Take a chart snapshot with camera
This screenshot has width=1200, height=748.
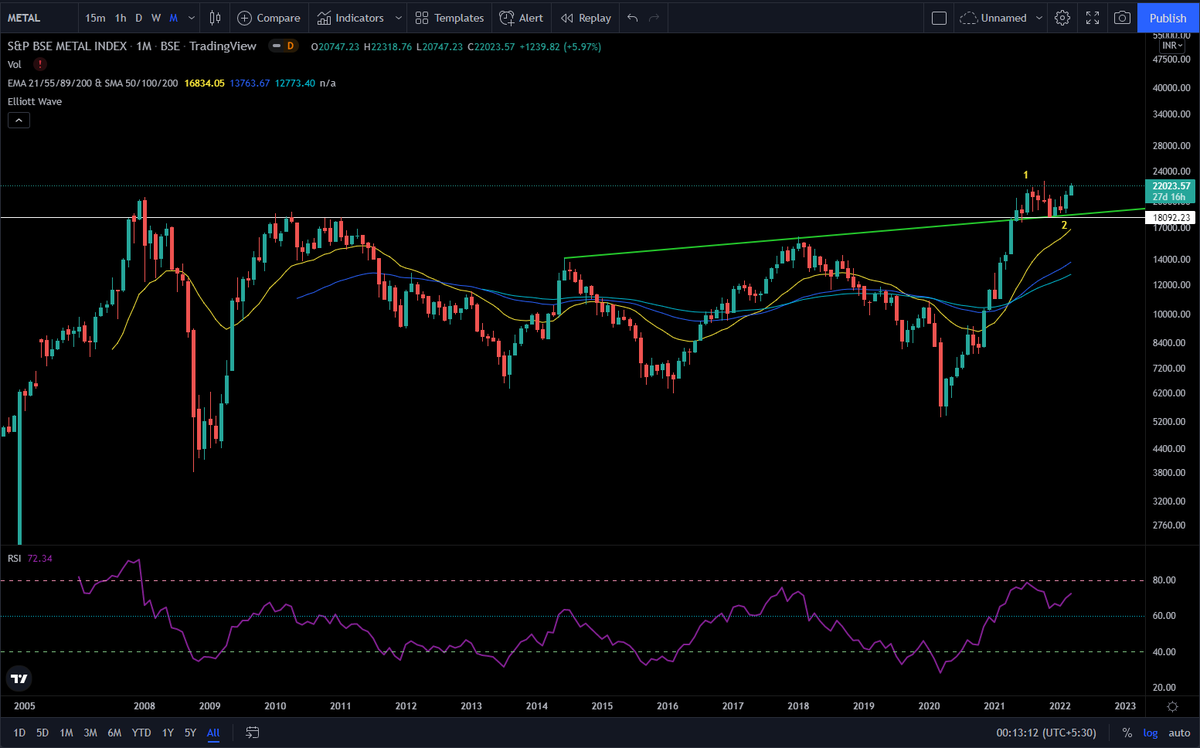pyautogui.click(x=1123, y=18)
